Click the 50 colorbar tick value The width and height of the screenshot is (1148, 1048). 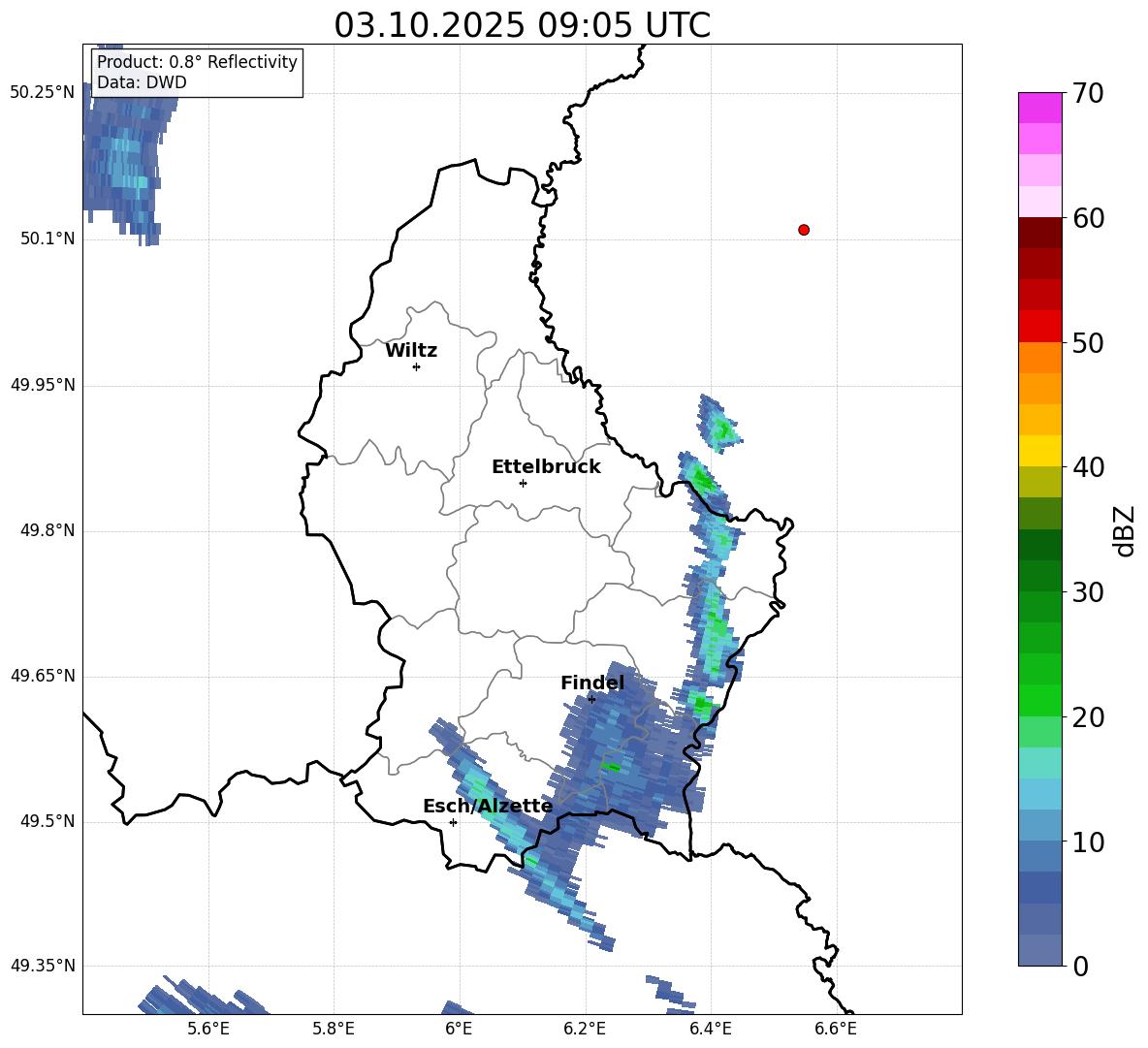pyautogui.click(x=1088, y=342)
